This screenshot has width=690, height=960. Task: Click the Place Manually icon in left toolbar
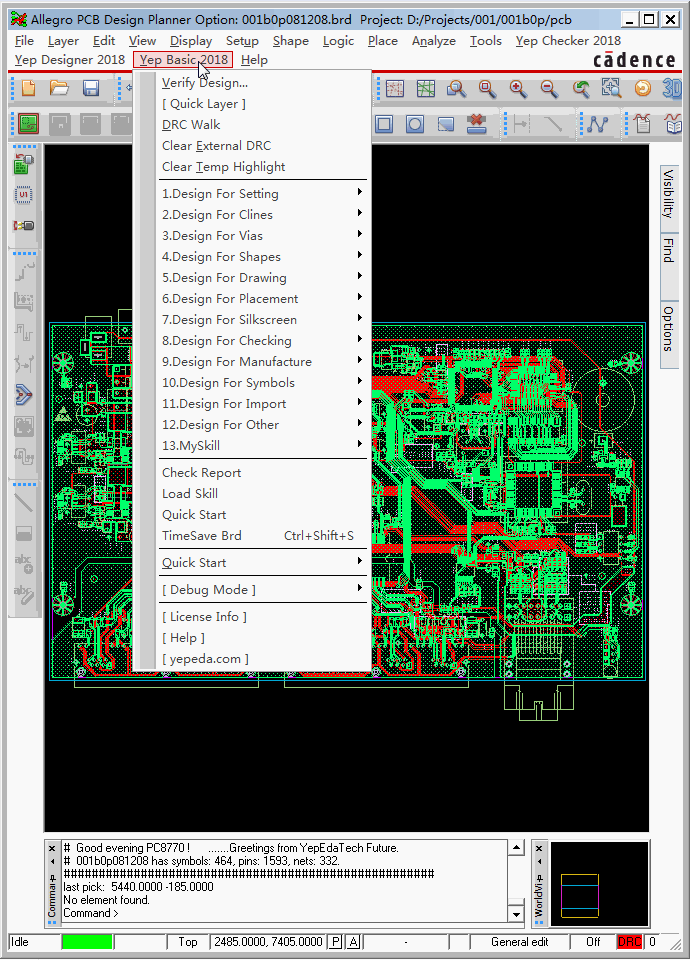point(24,164)
